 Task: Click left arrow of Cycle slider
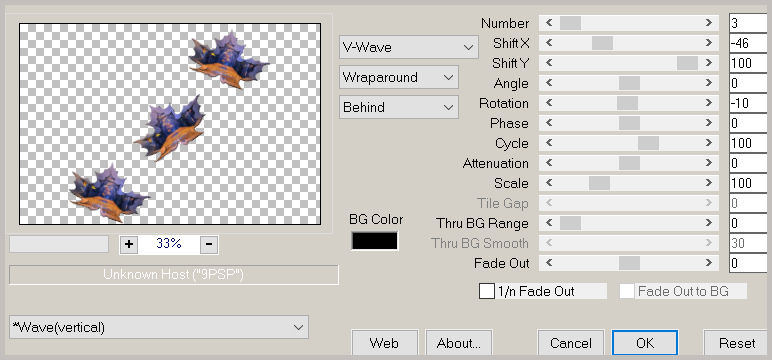[549, 143]
